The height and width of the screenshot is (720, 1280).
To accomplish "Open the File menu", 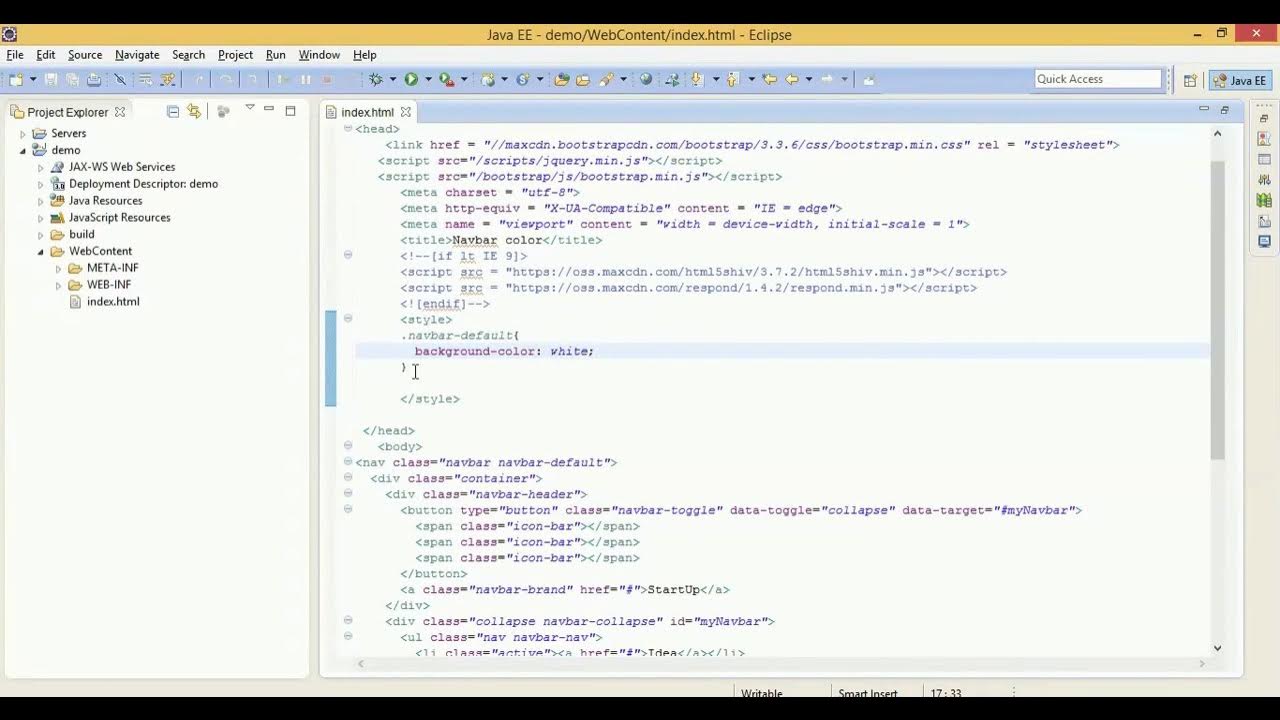I will tap(15, 55).
